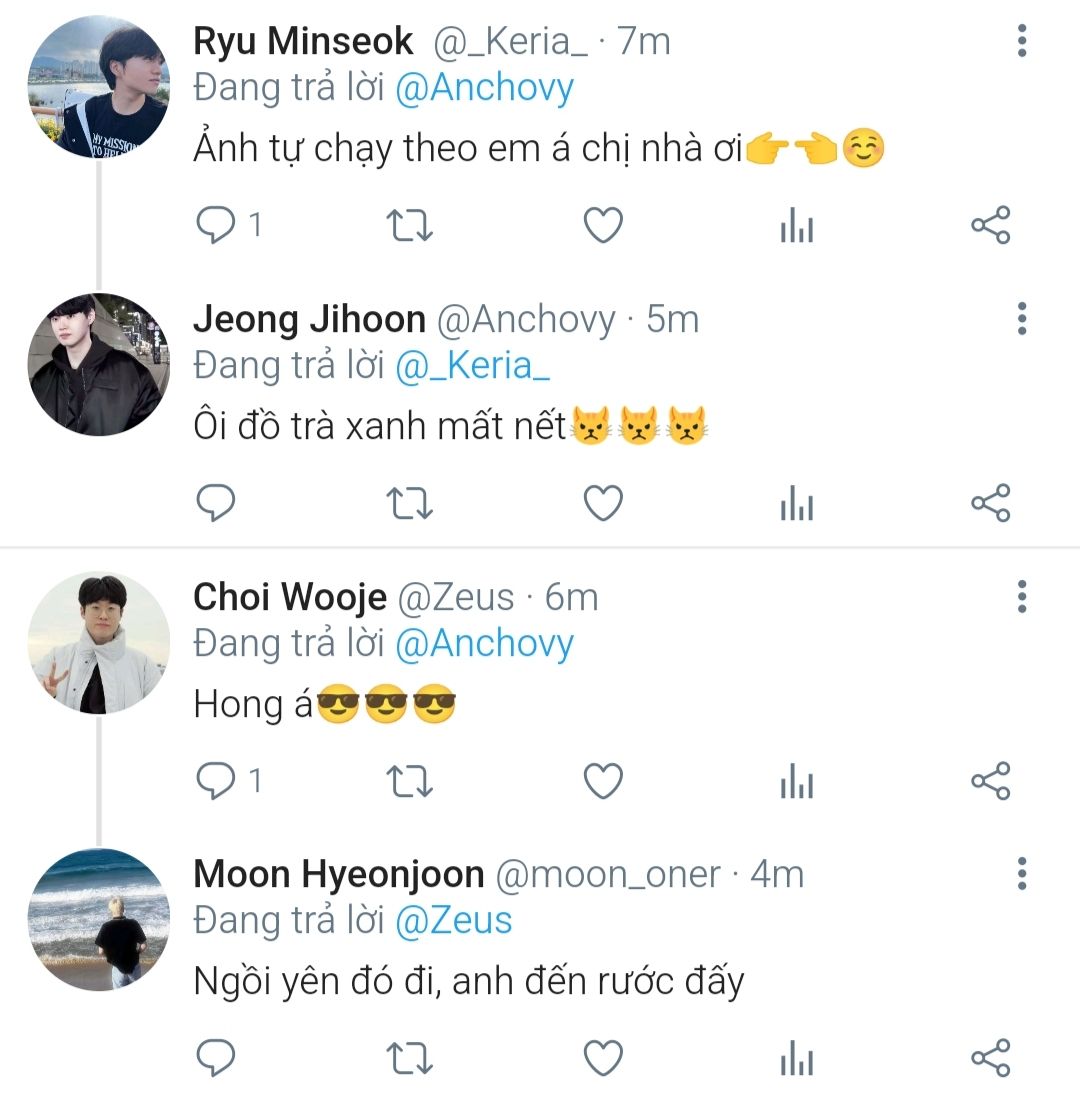
Task: Open the @Zeus mention in Moon Hyeonjoon's reply
Action: (454, 921)
